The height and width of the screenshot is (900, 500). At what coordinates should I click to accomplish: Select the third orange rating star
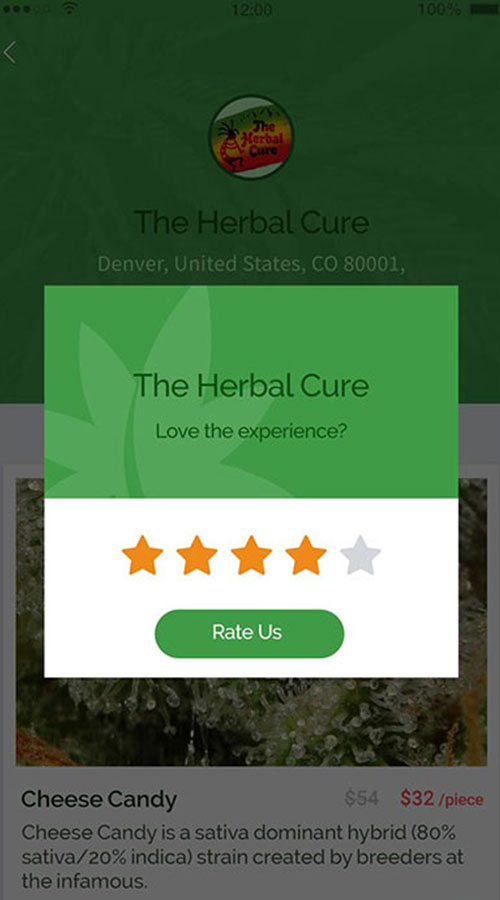[251, 555]
